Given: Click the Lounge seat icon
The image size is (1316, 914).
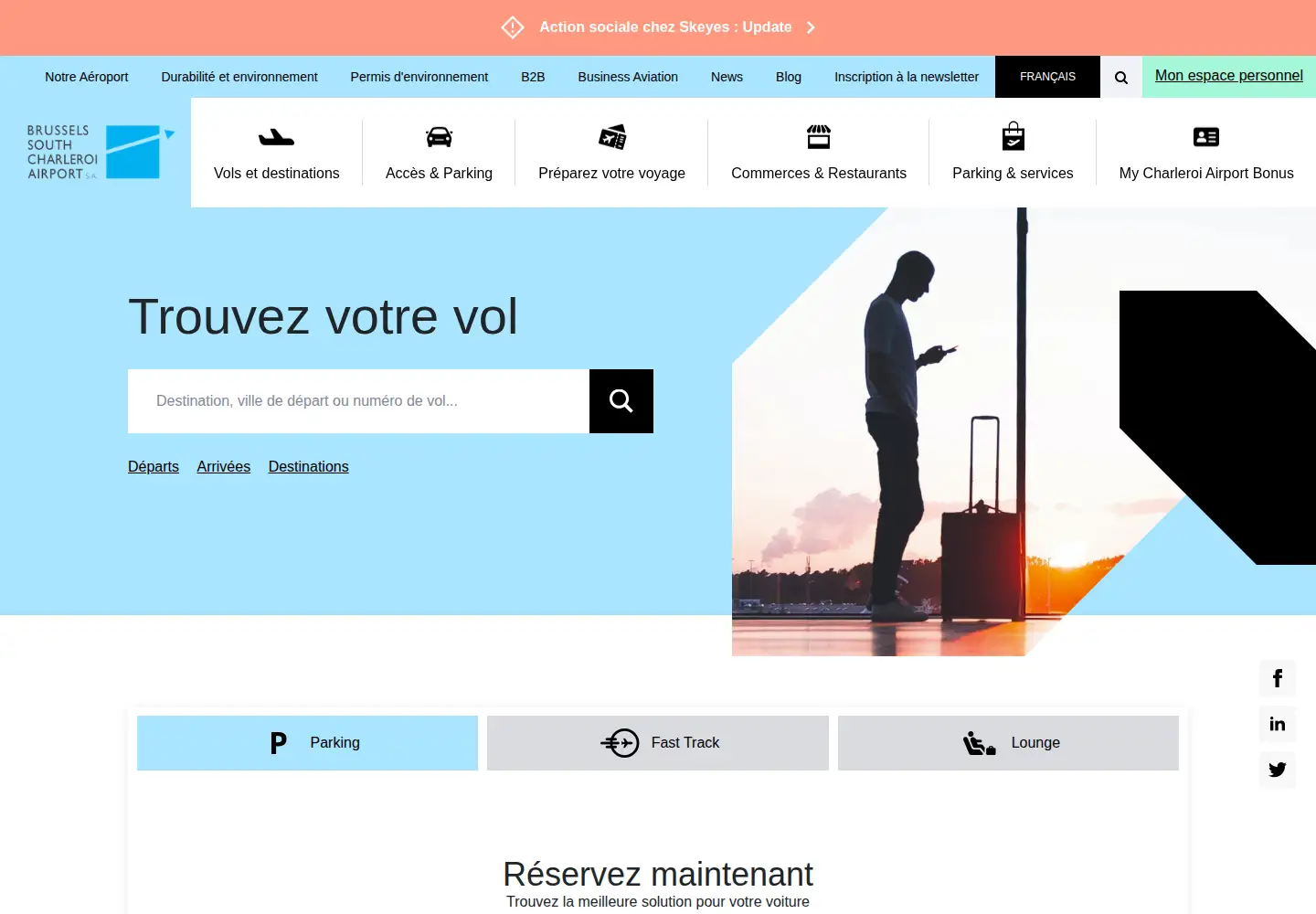Looking at the screenshot, I should [x=979, y=743].
